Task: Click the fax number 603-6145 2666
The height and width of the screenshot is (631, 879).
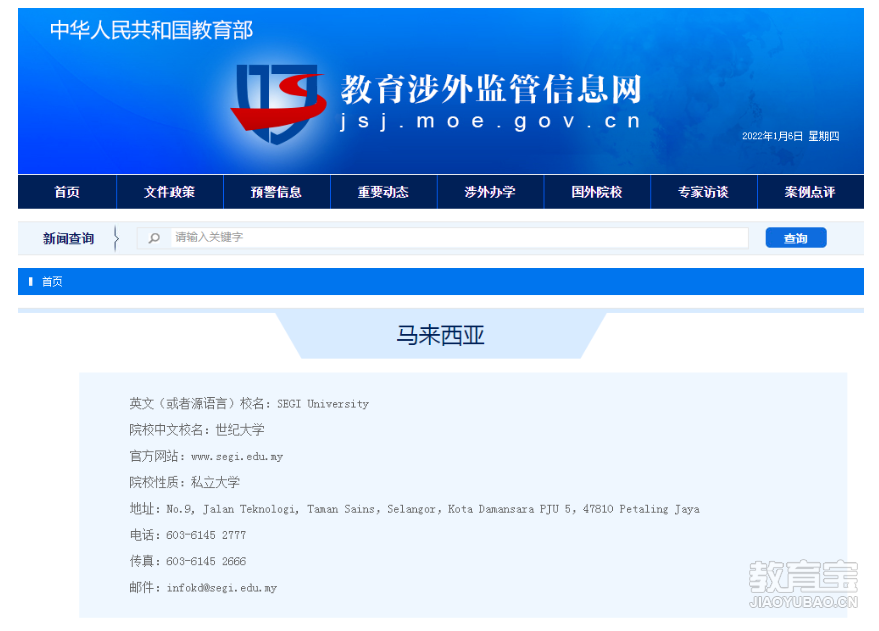Action: (206, 562)
